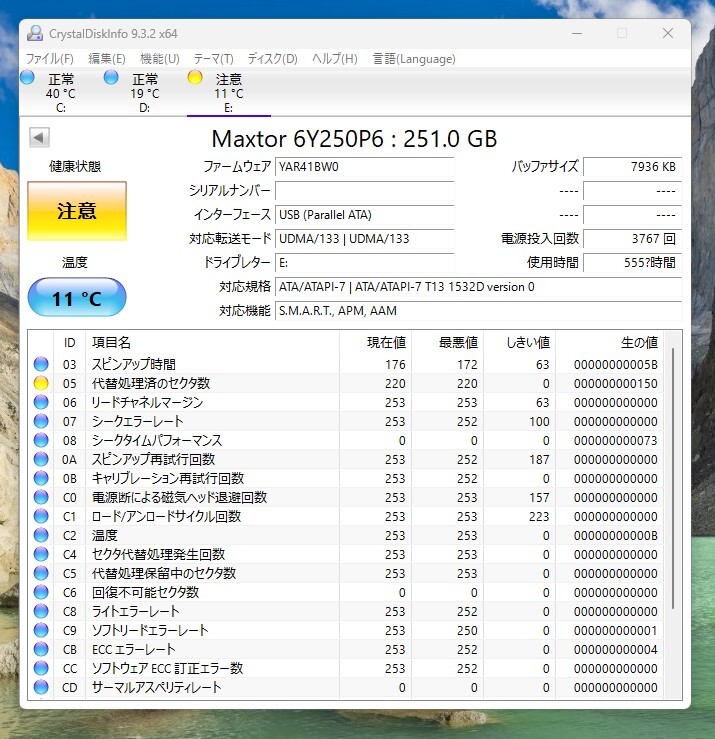This screenshot has height=739, width=715.
Task: Click the yellow status icon of attribute 05
Action: point(41,383)
